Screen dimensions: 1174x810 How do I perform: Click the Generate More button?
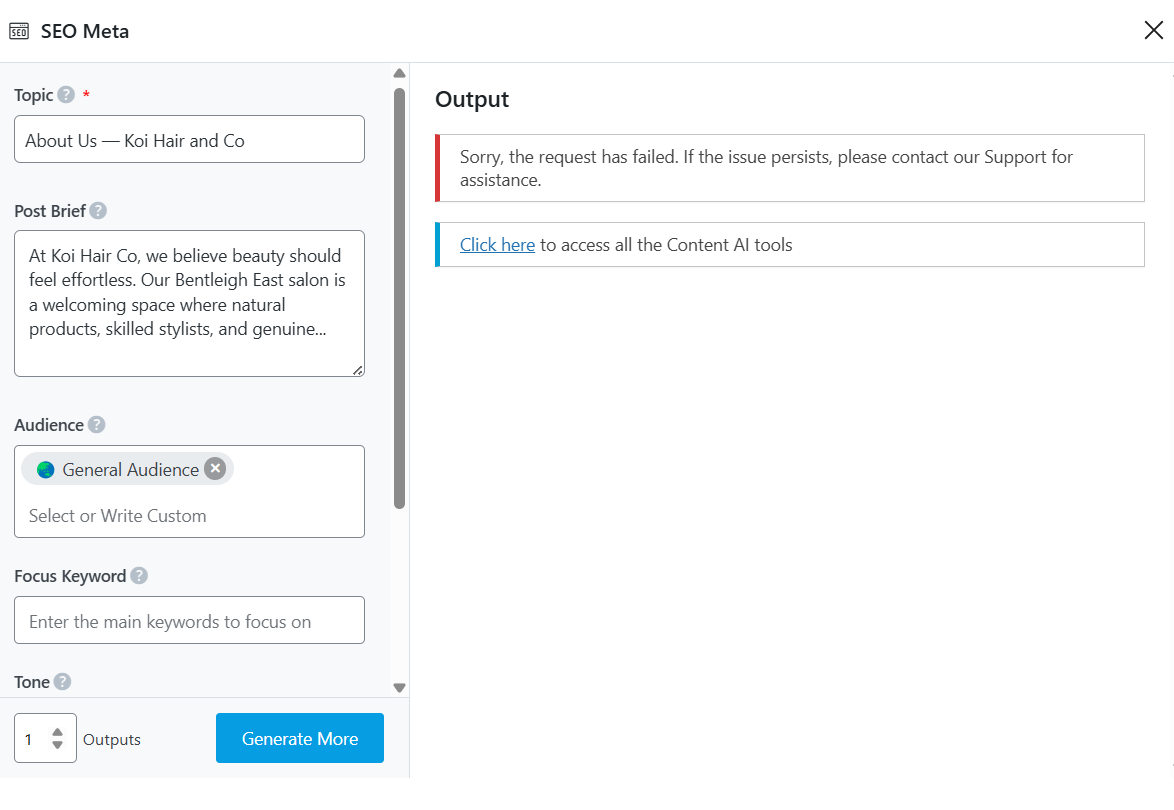[300, 739]
